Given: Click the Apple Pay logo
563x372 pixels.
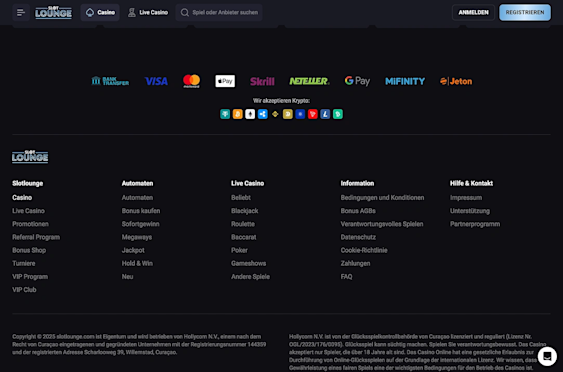Looking at the screenshot, I should (225, 81).
